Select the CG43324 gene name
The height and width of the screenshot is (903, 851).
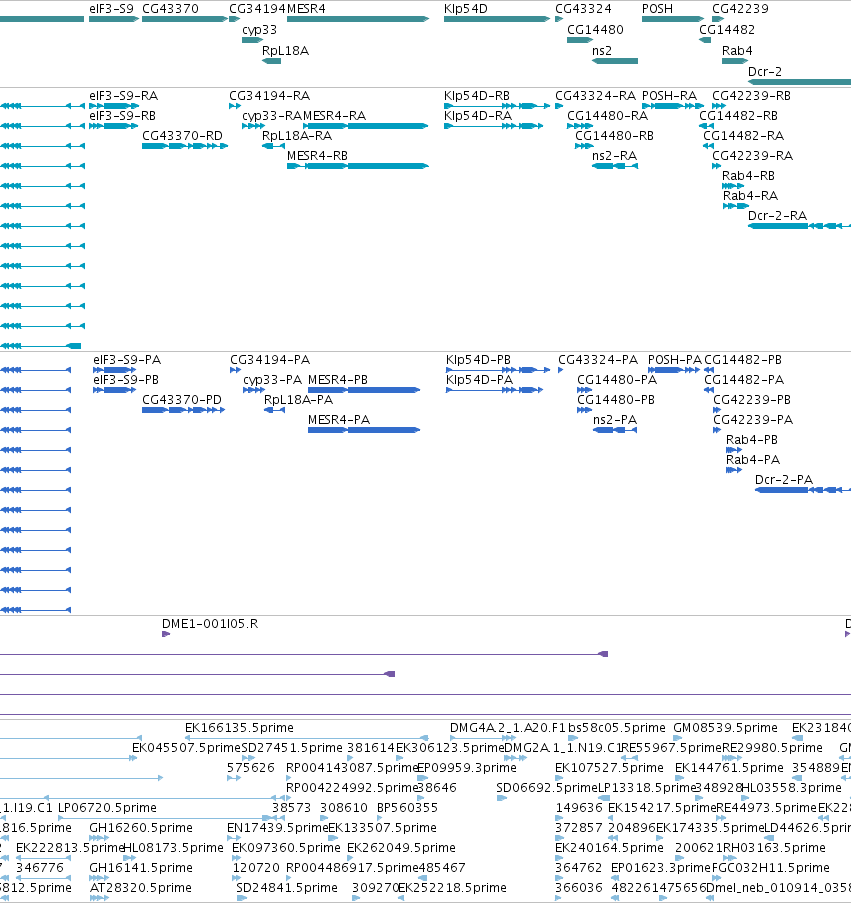(x=583, y=9)
